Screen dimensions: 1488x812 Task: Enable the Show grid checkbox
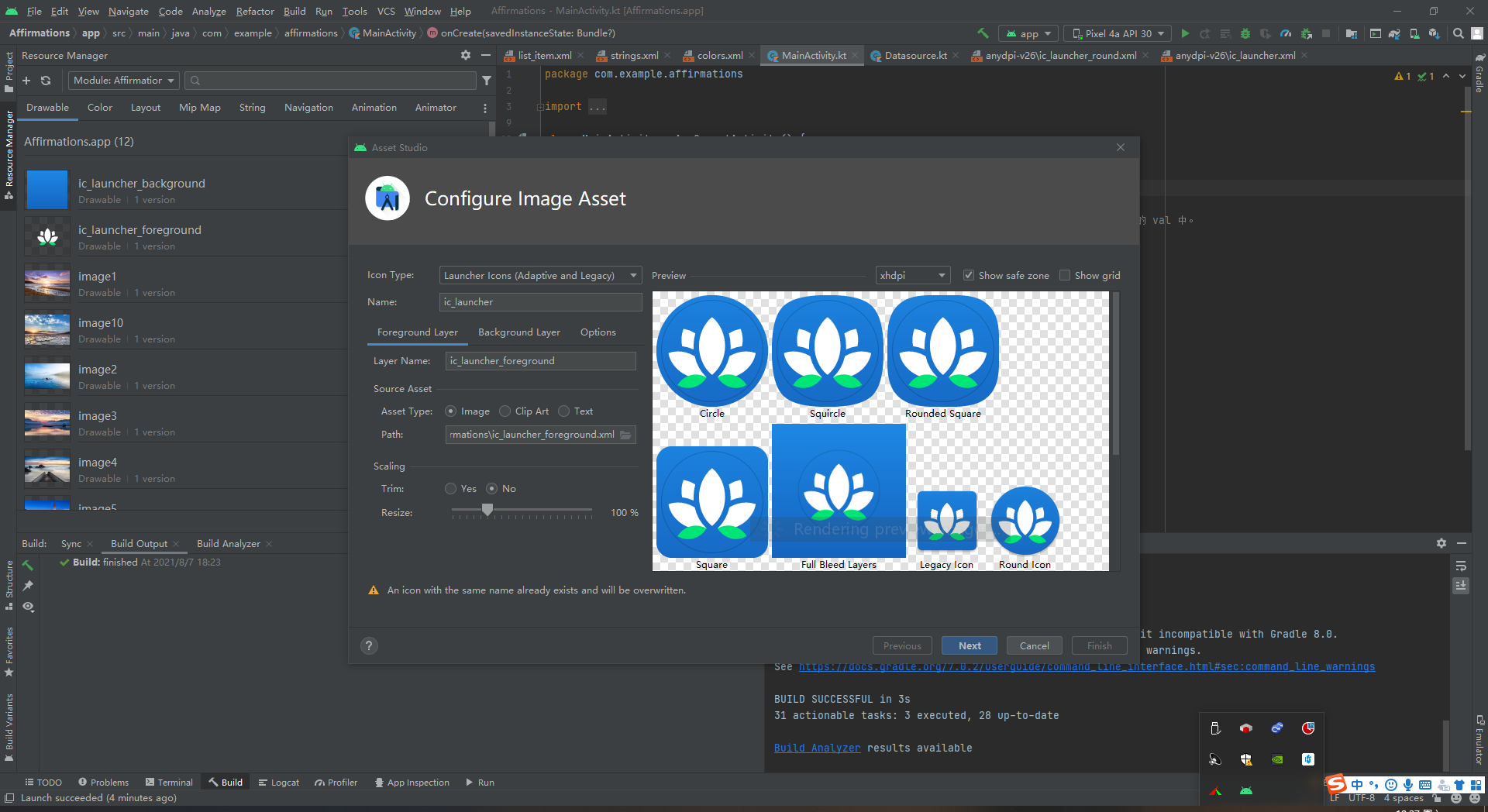pyautogui.click(x=1066, y=275)
